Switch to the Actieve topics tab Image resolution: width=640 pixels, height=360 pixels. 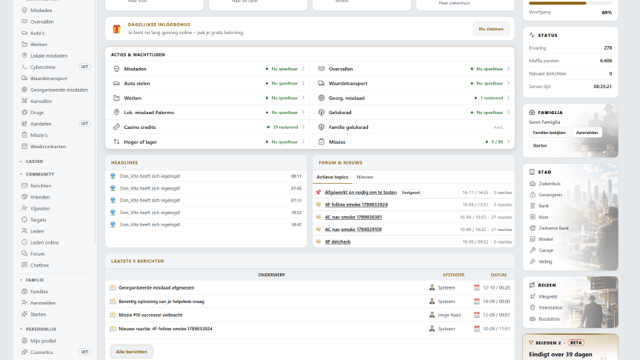point(332,177)
